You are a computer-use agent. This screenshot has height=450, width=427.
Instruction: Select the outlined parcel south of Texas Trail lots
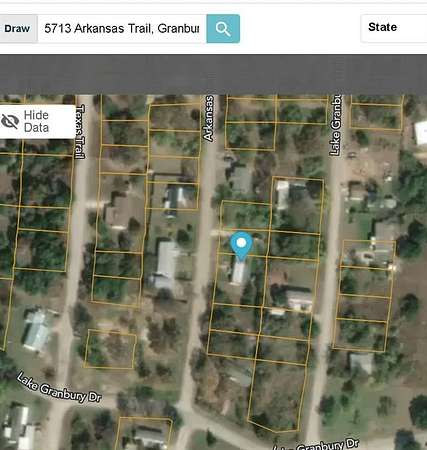tap(110, 349)
